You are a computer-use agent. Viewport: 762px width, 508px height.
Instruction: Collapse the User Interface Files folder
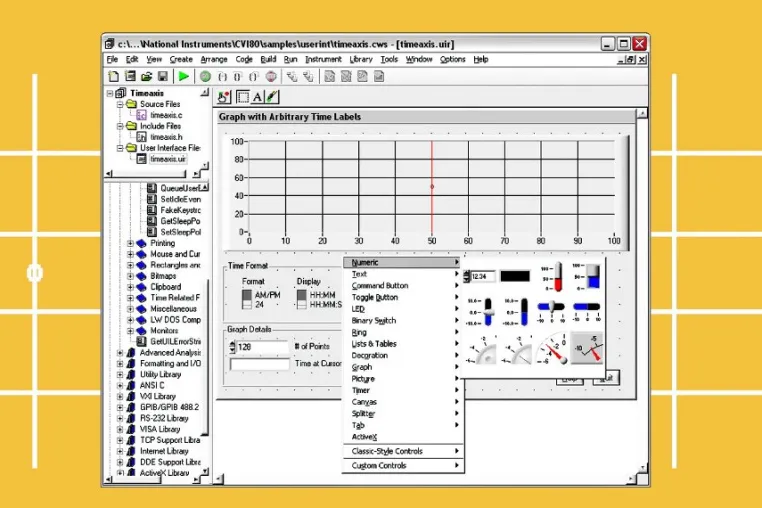(120, 148)
